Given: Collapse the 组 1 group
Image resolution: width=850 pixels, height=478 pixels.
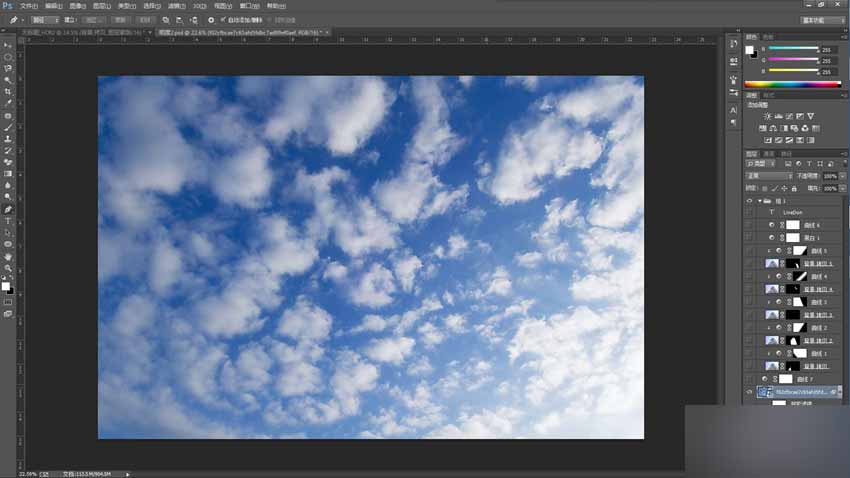Looking at the screenshot, I should tap(759, 201).
